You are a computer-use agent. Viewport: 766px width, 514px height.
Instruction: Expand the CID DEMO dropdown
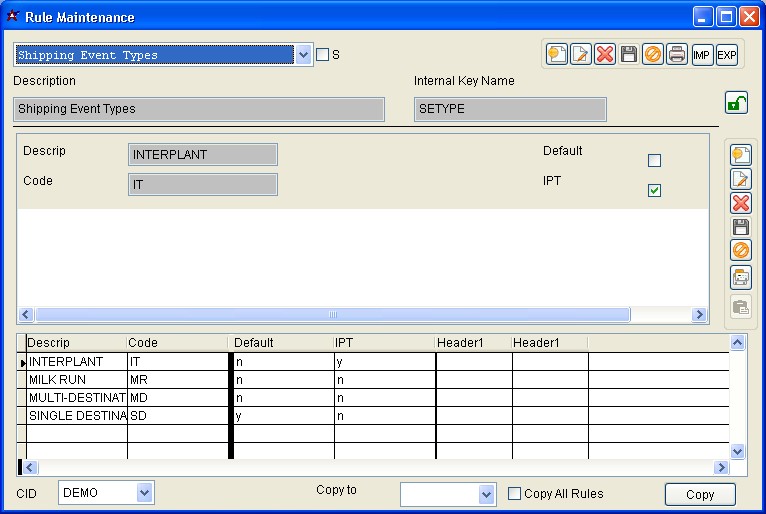pyautogui.click(x=145, y=492)
